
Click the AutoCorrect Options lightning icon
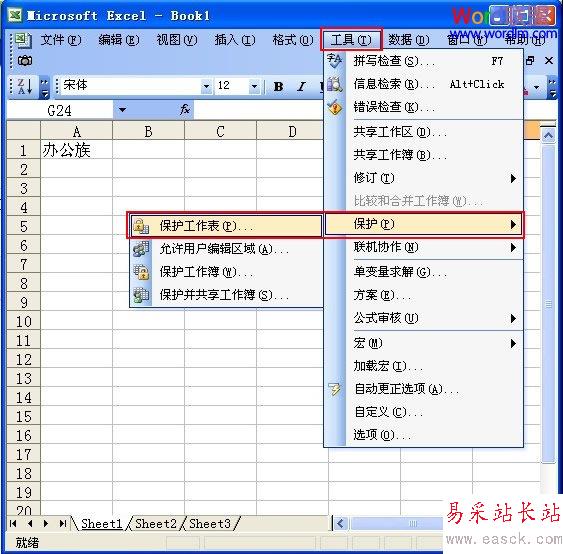point(335,389)
